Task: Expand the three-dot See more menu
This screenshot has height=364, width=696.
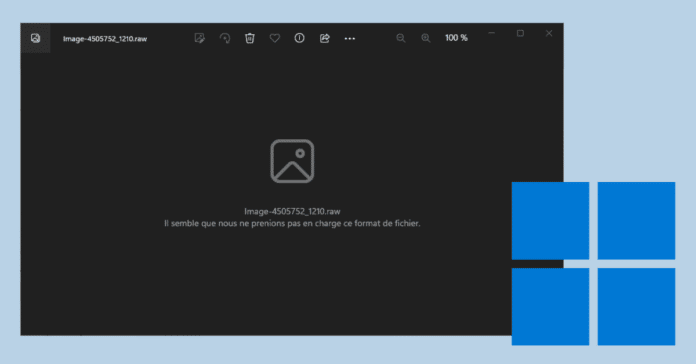Action: pos(350,39)
